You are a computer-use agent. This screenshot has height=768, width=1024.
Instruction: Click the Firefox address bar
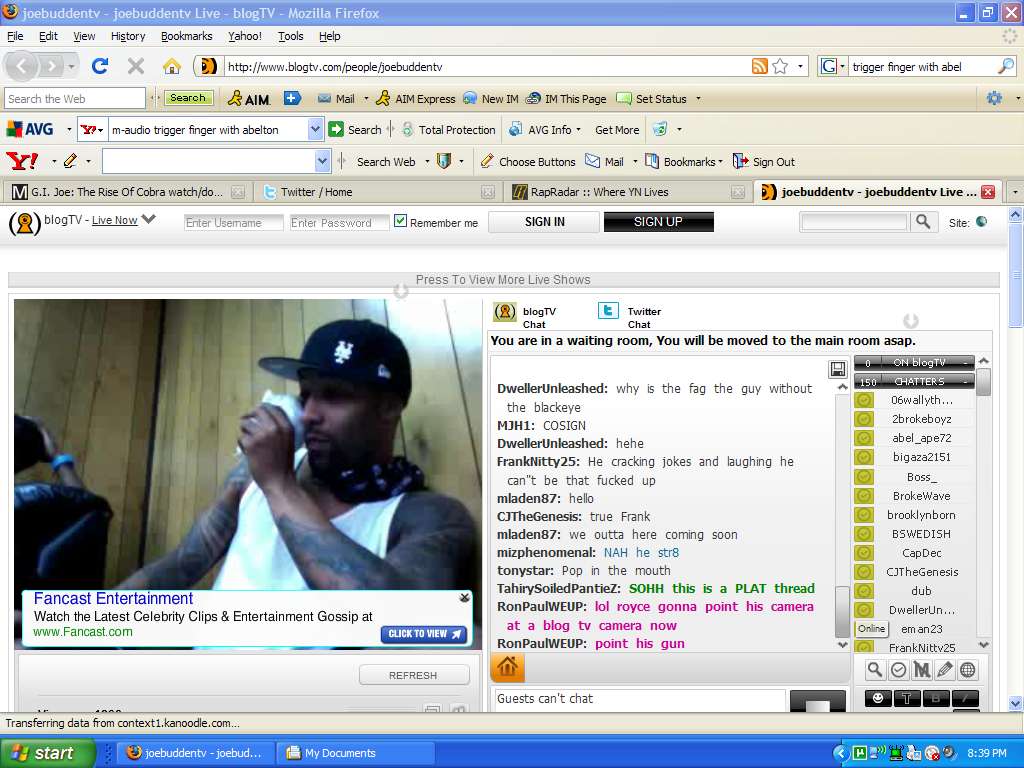(487, 66)
